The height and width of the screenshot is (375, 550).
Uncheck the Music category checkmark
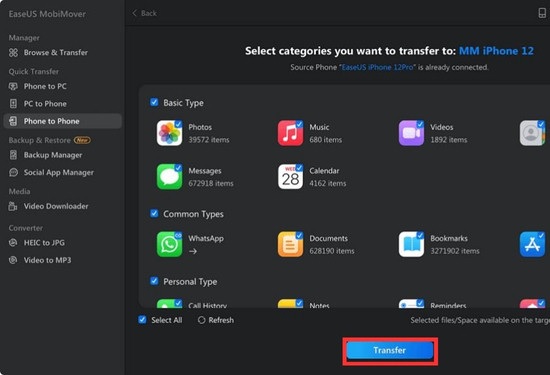point(299,124)
